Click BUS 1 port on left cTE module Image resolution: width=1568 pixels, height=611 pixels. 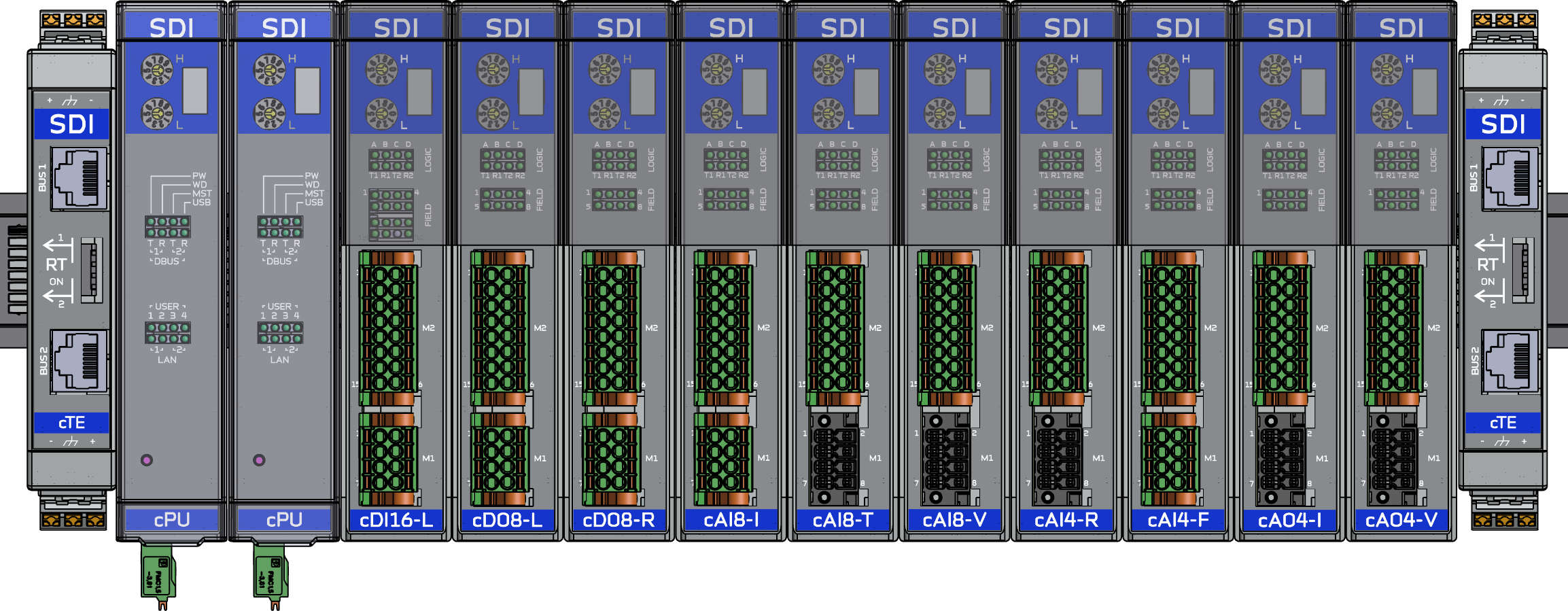coord(80,179)
